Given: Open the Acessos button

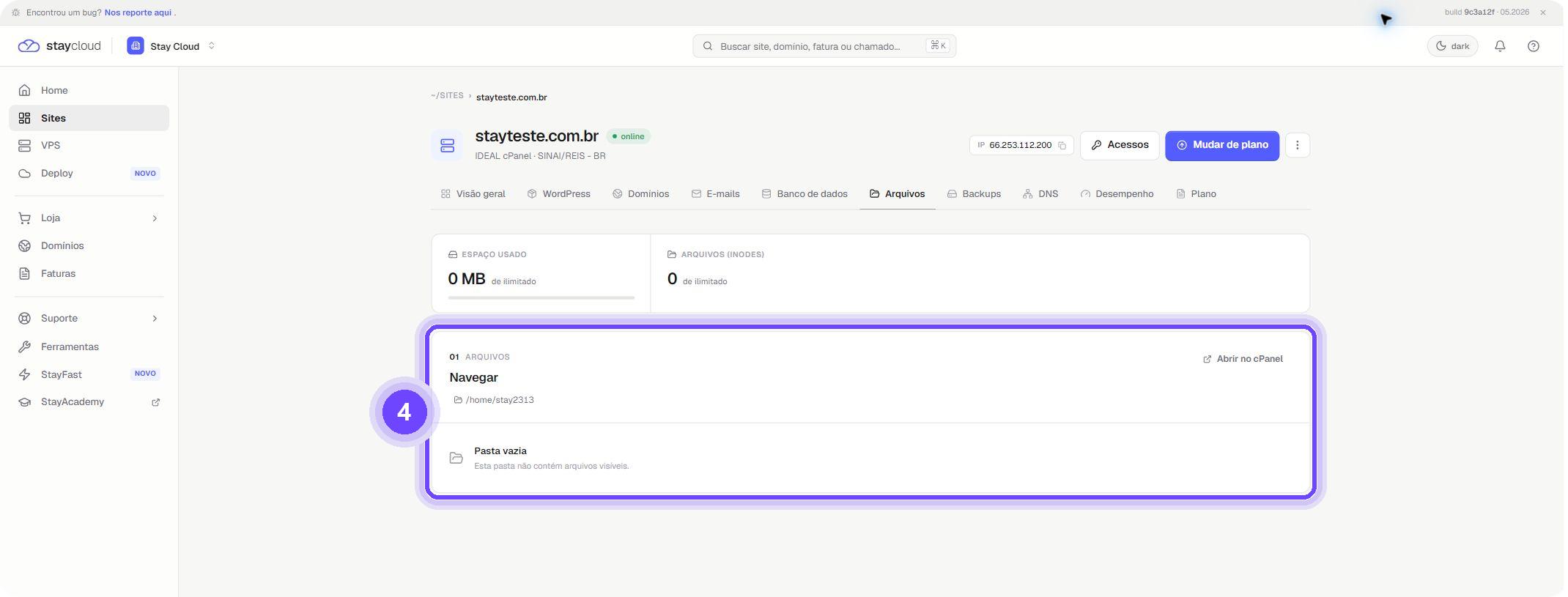Looking at the screenshot, I should click(x=1120, y=145).
